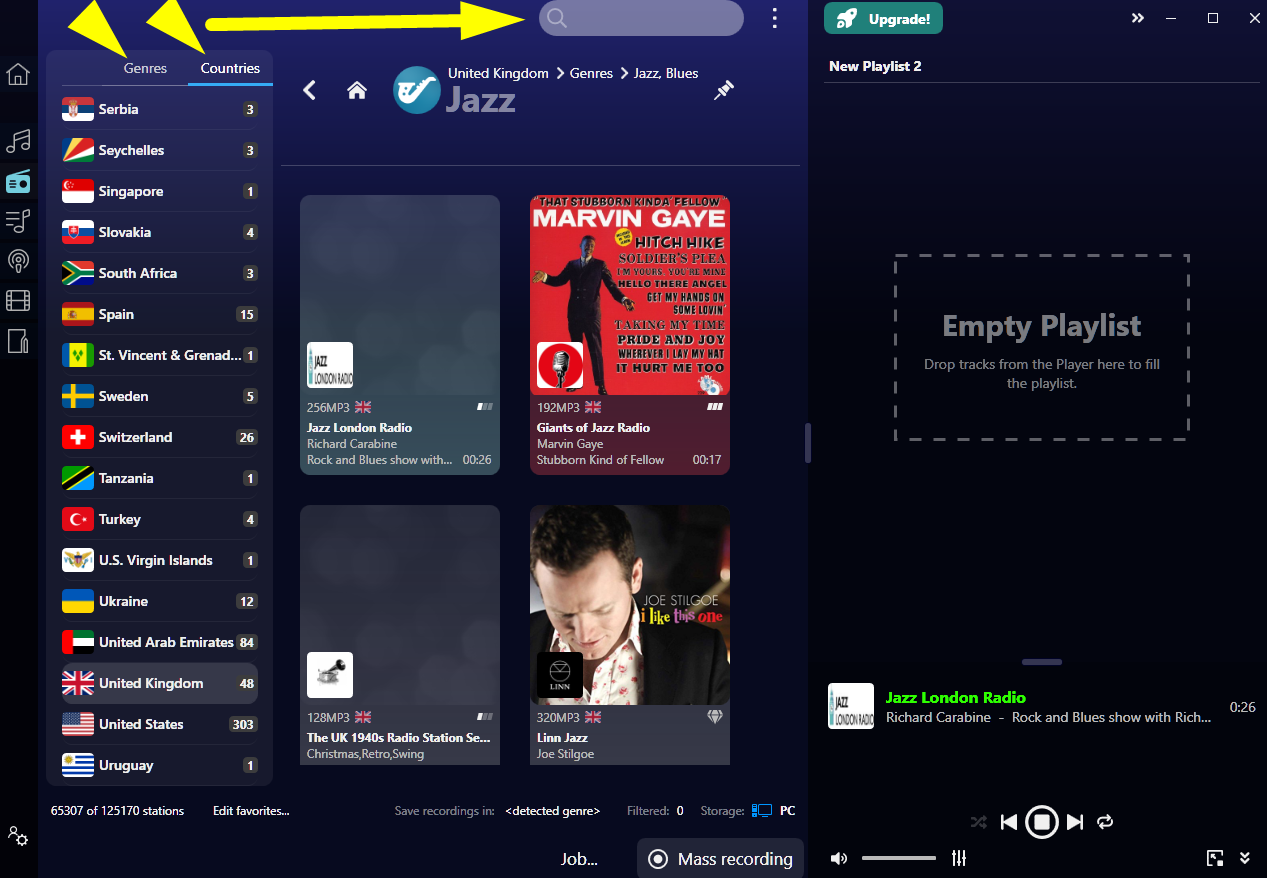Stop the current playback
This screenshot has height=878, width=1267.
click(x=1042, y=822)
